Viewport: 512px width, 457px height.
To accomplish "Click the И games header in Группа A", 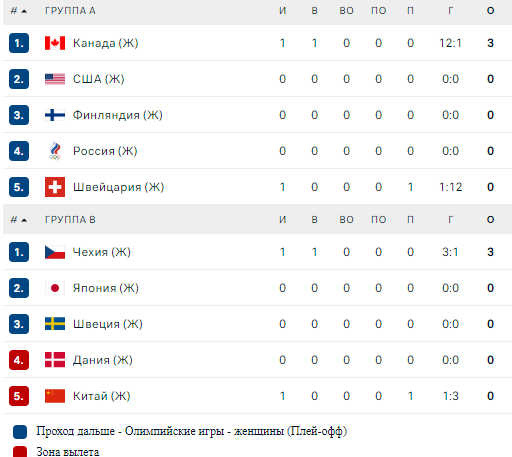I will coord(282,11).
